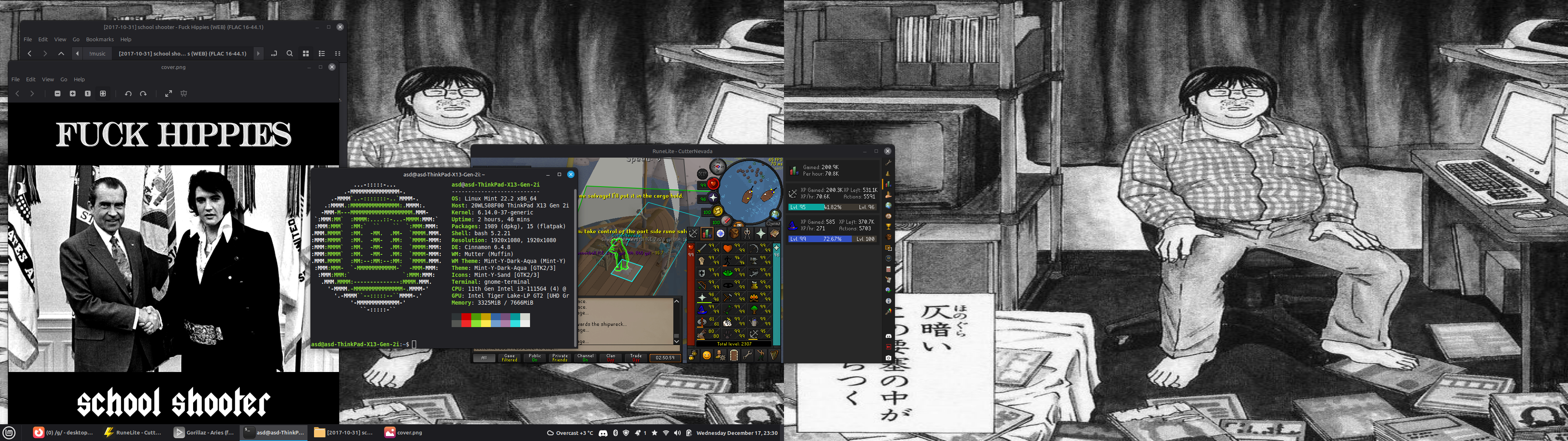Toggle the Public chat filter
Image resolution: width=1568 pixels, height=441 pixels.
coord(535,358)
